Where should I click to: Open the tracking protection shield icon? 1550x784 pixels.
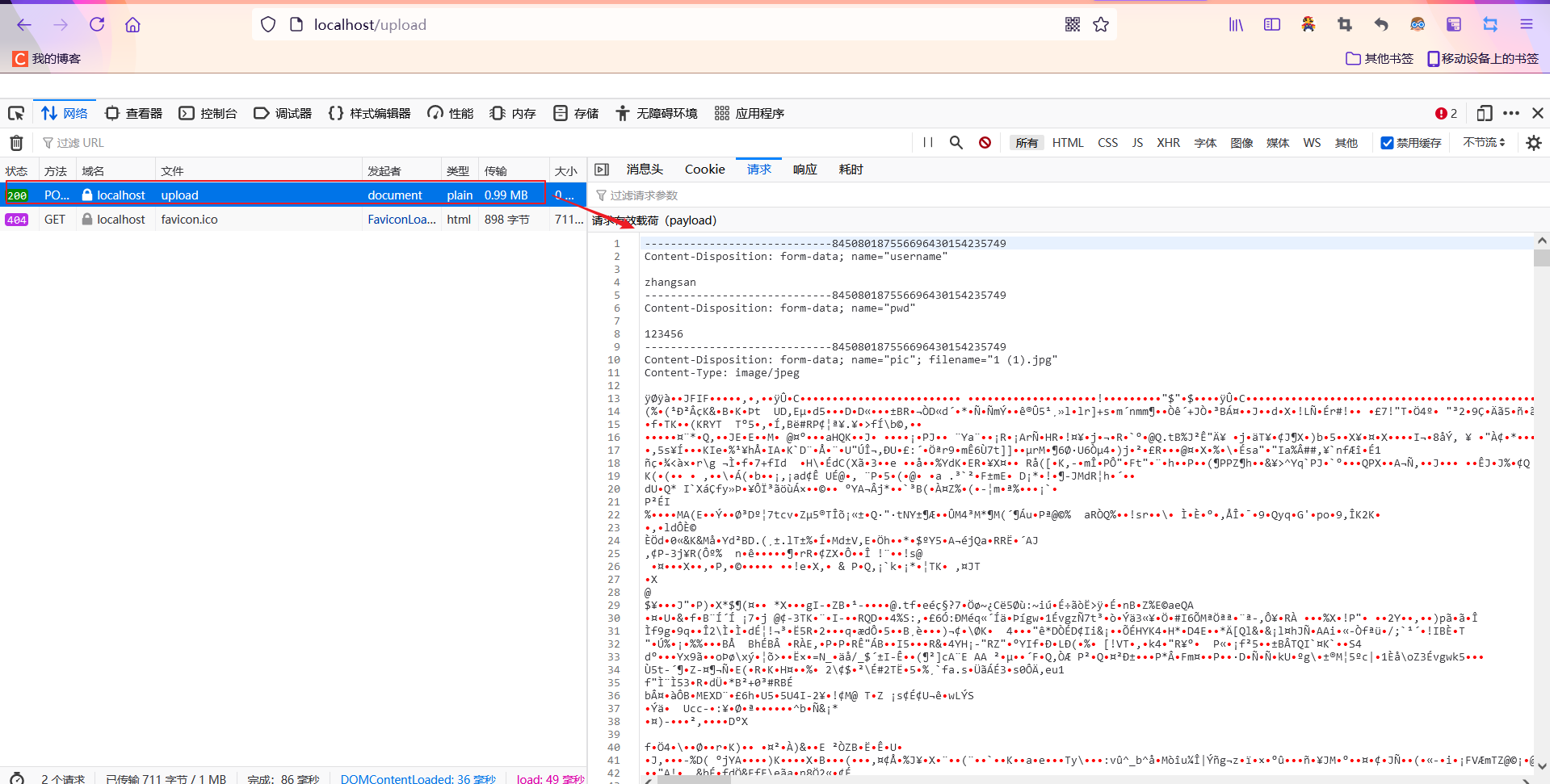click(x=268, y=25)
